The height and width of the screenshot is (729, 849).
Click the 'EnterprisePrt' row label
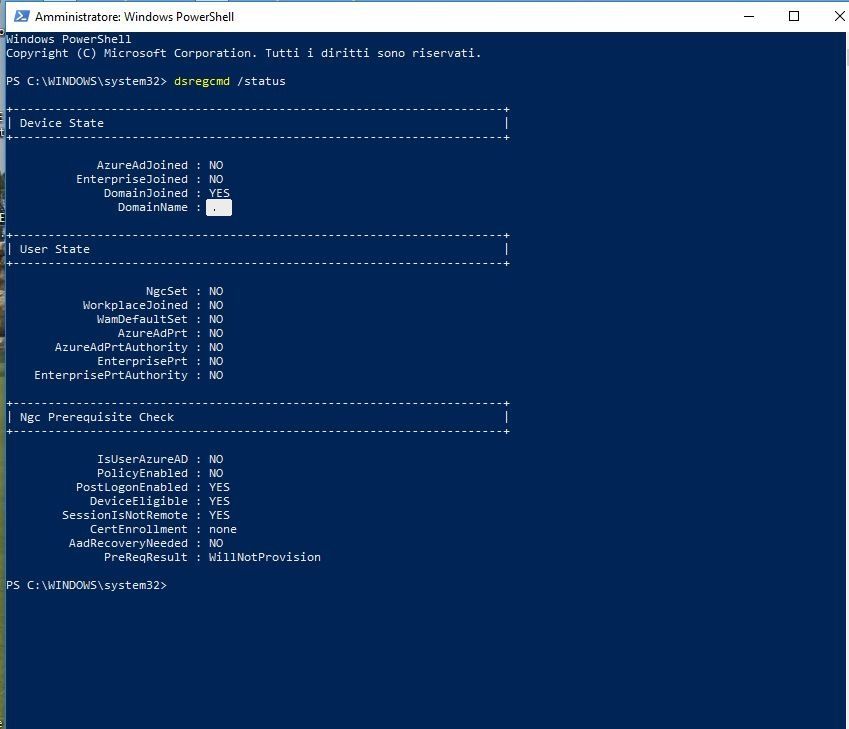[142, 361]
